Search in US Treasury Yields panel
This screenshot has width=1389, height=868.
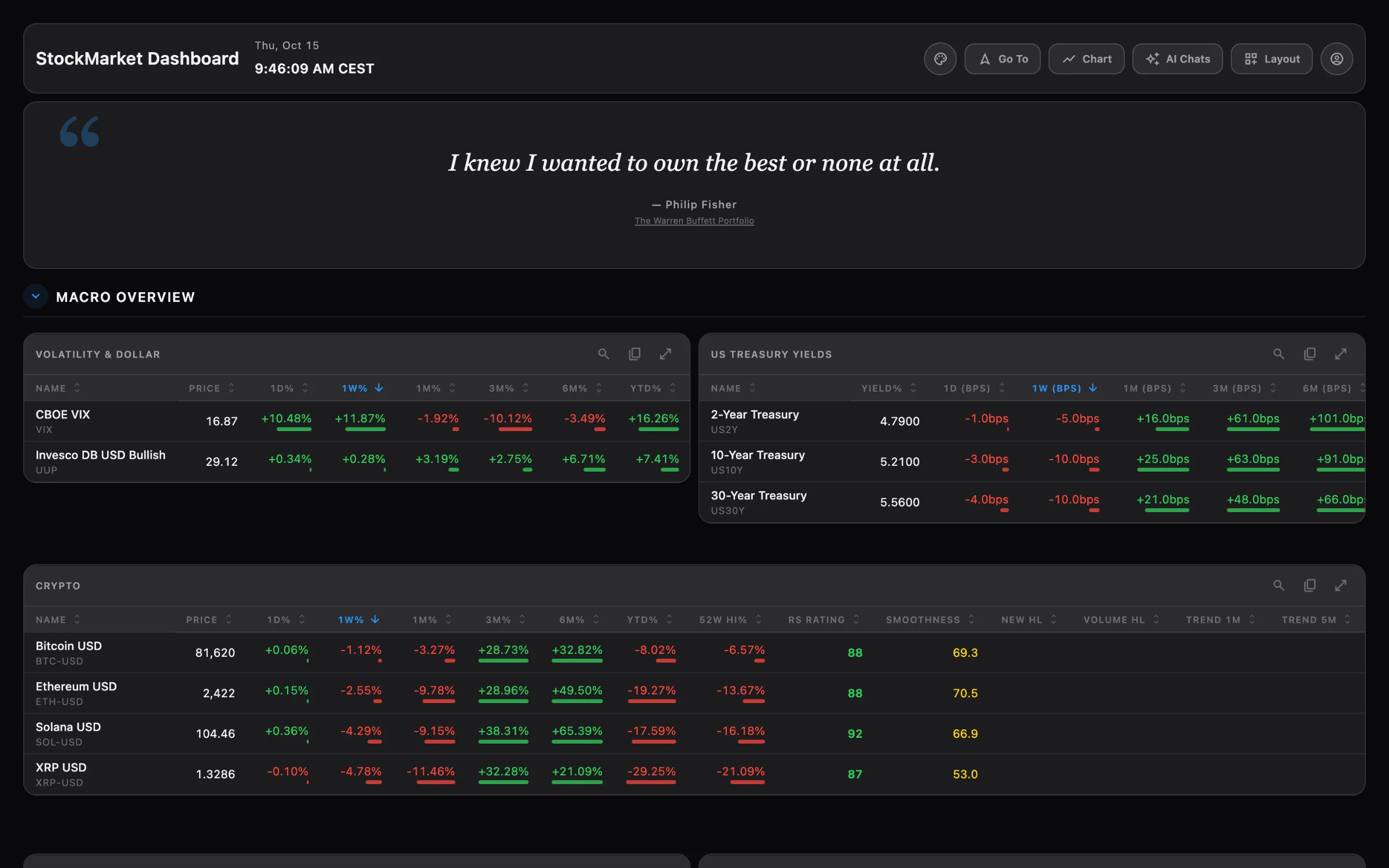[1278, 354]
